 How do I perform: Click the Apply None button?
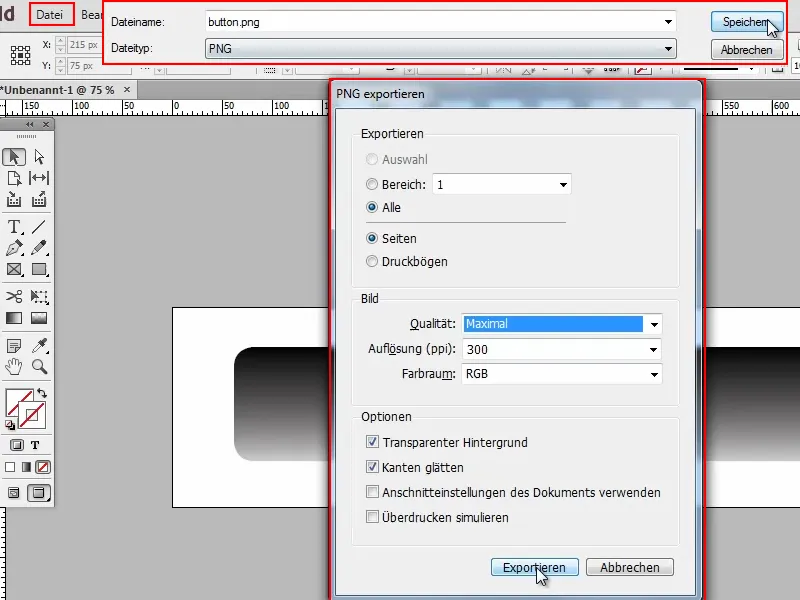[x=43, y=467]
